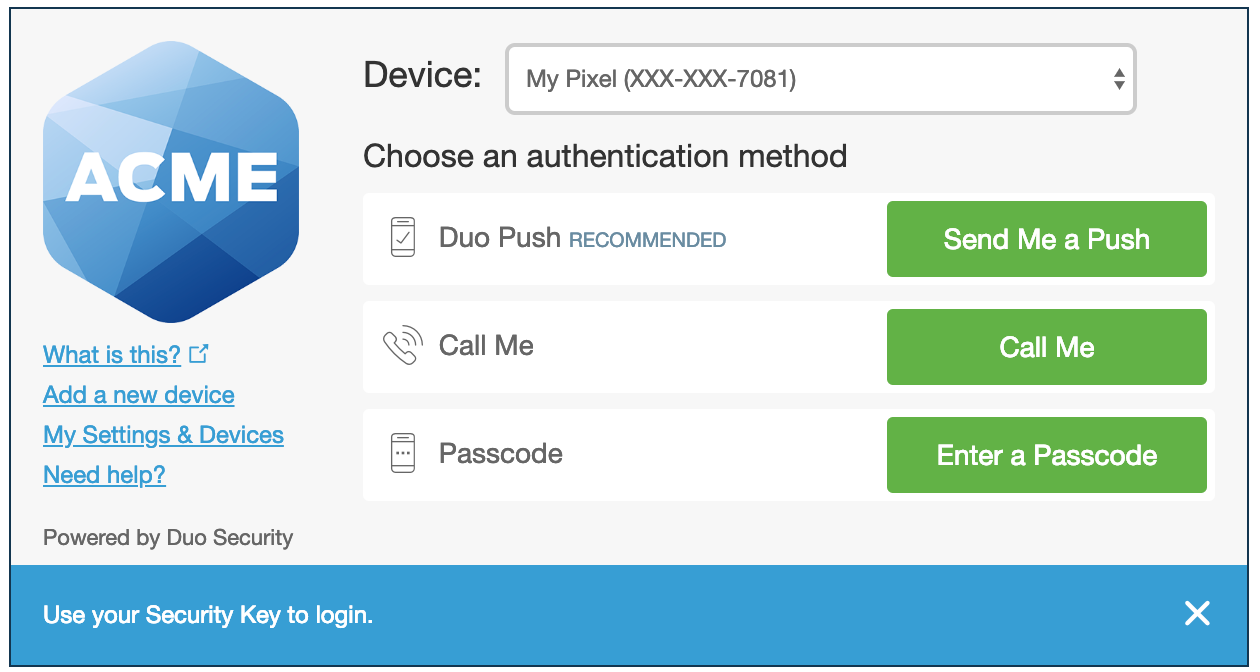This screenshot has width=1260, height=672.
Task: Select the Duo Push RECOMMENDED row label
Action: (x=582, y=239)
